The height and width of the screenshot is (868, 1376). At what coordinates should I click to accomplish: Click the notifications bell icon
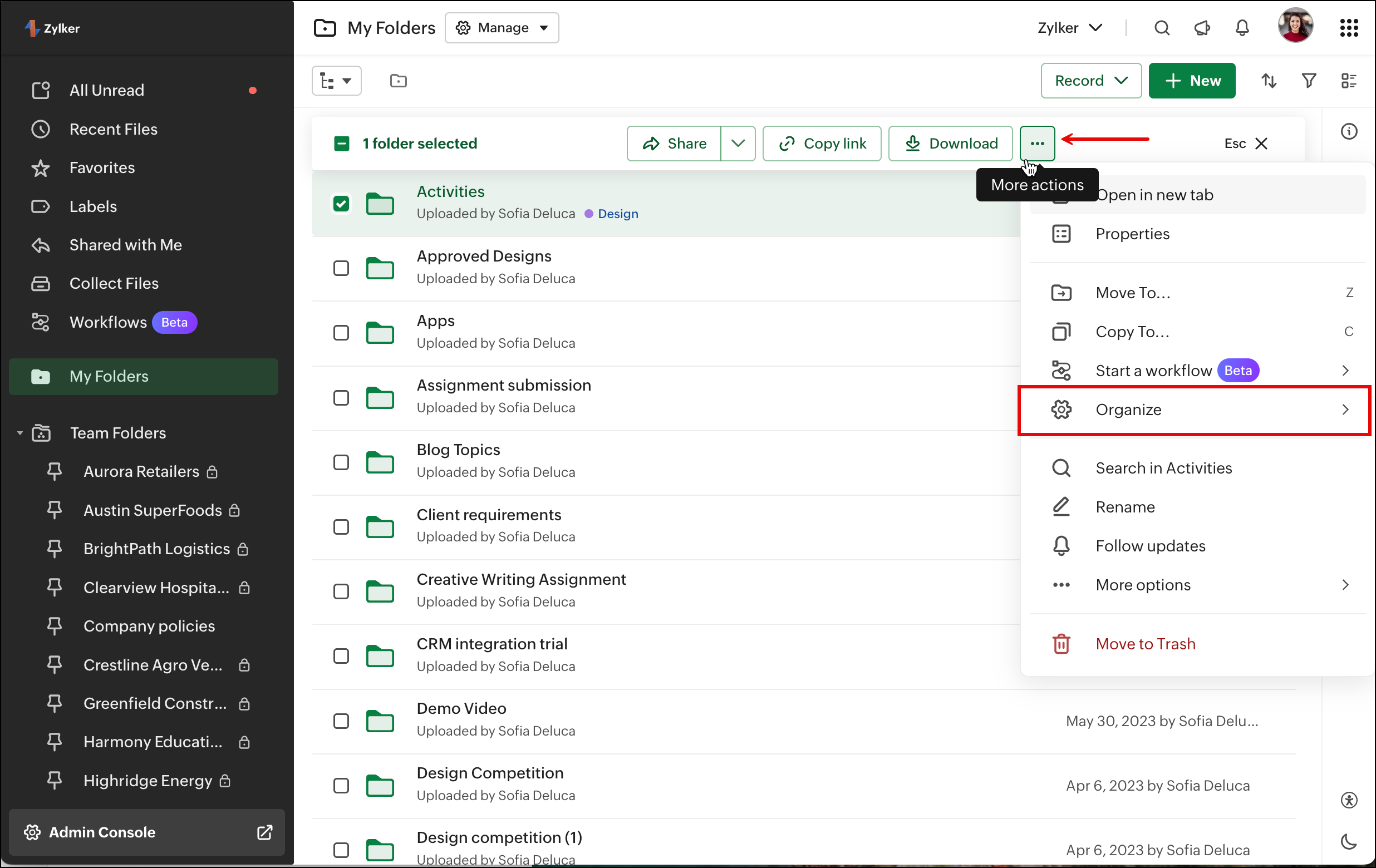click(x=1242, y=27)
